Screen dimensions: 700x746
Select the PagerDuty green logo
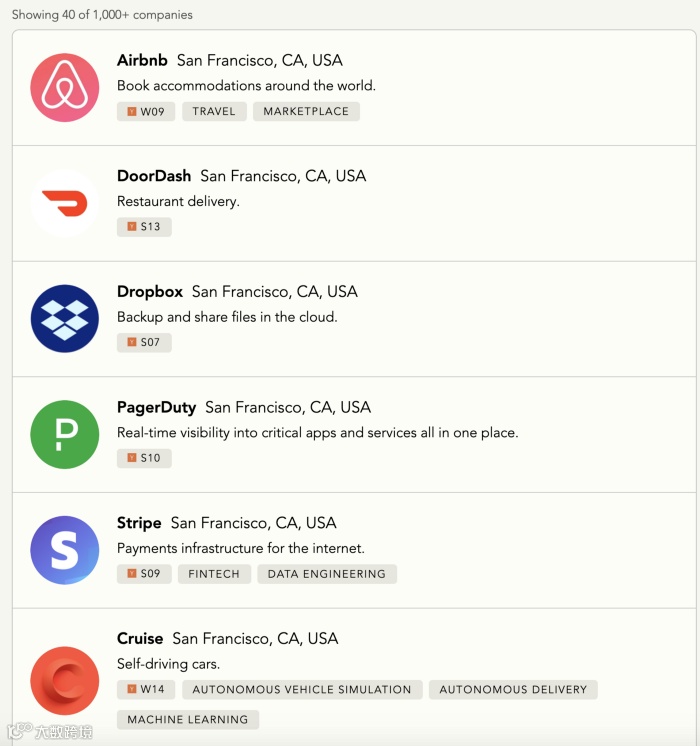click(65, 434)
